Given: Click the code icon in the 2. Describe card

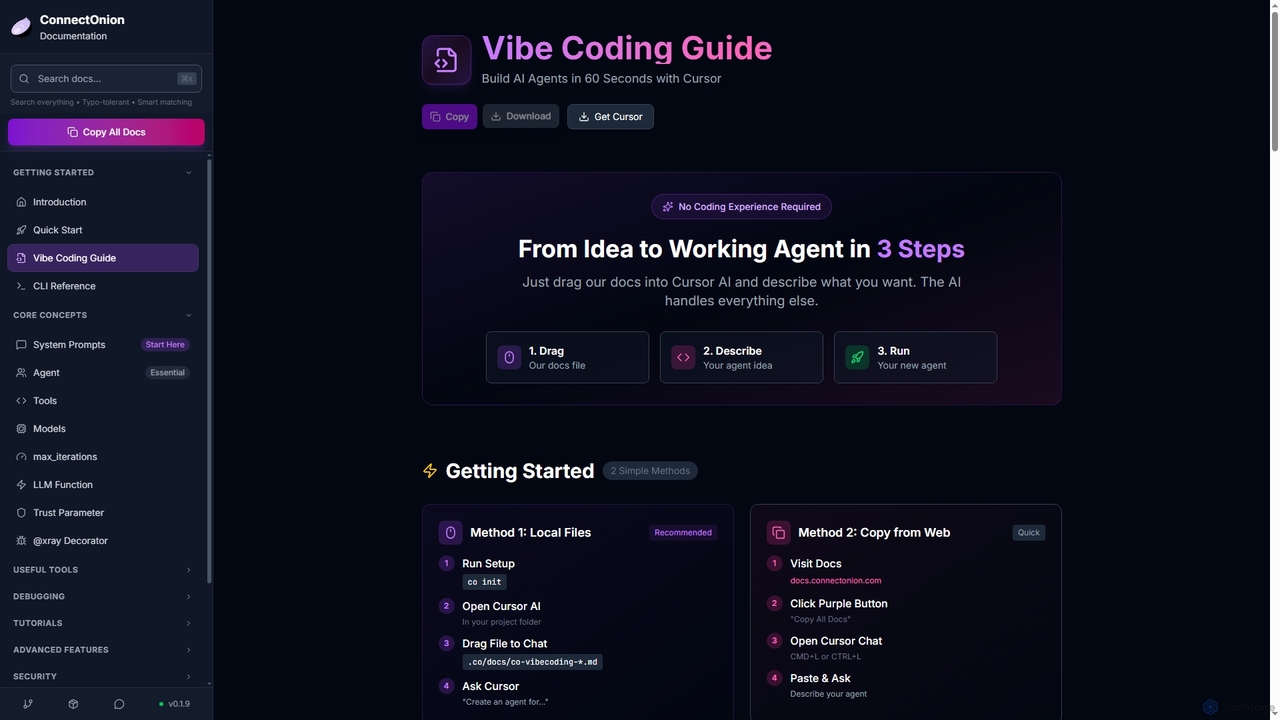Looking at the screenshot, I should [683, 357].
